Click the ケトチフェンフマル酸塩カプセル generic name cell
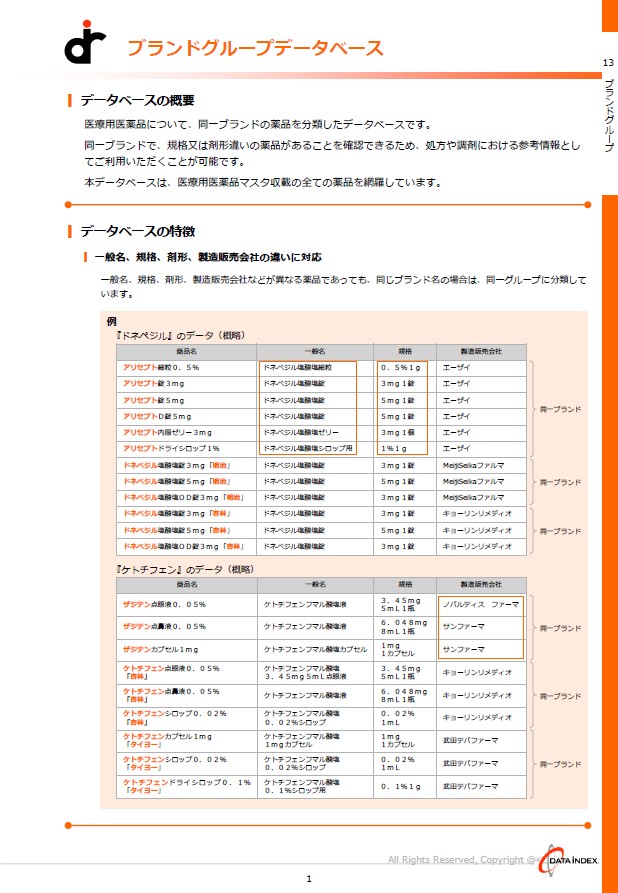 [x=312, y=650]
